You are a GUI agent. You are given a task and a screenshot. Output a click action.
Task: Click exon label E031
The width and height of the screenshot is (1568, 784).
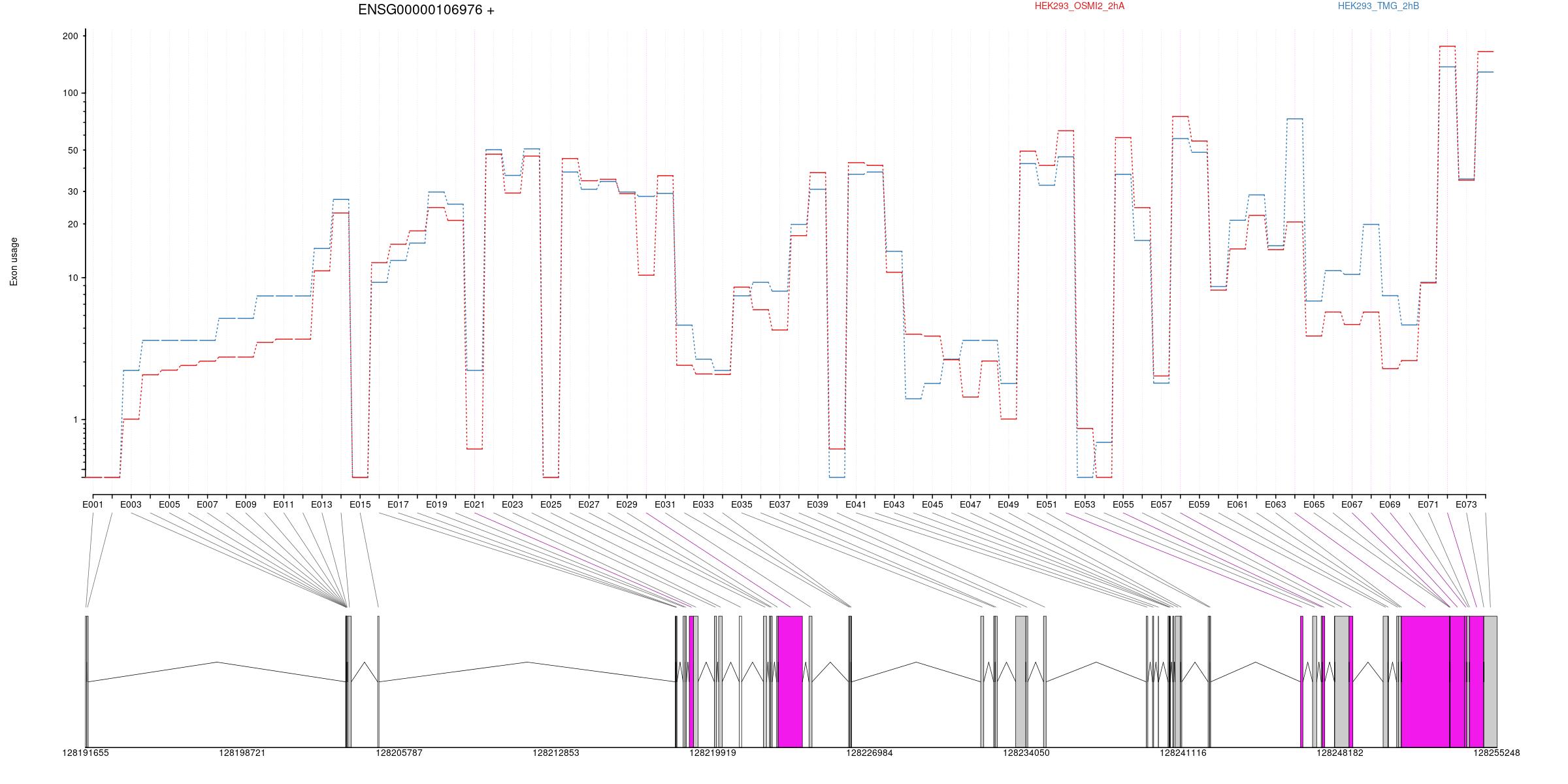click(665, 504)
